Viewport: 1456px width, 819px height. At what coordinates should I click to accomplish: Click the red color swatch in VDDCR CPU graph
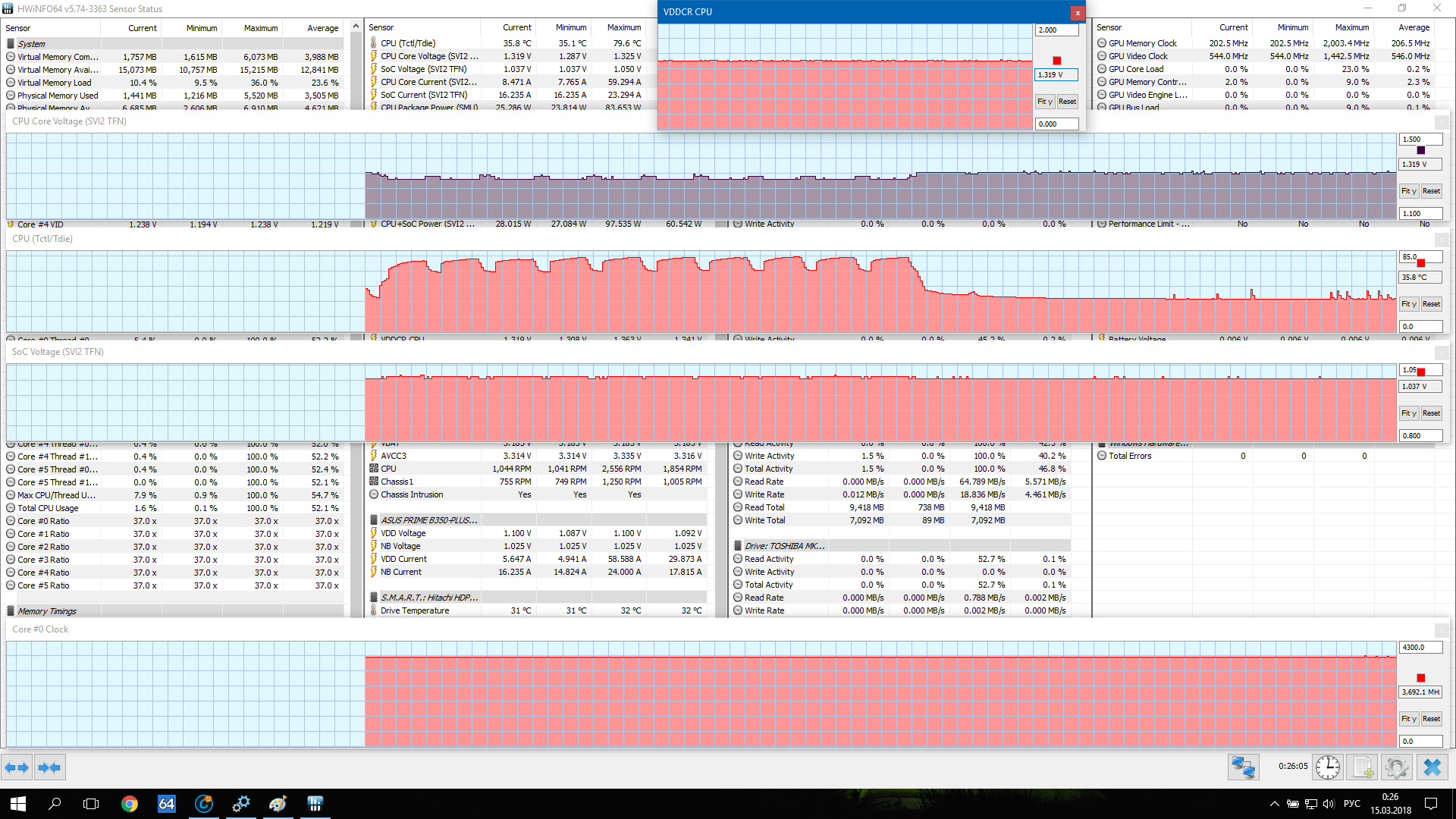(1056, 61)
